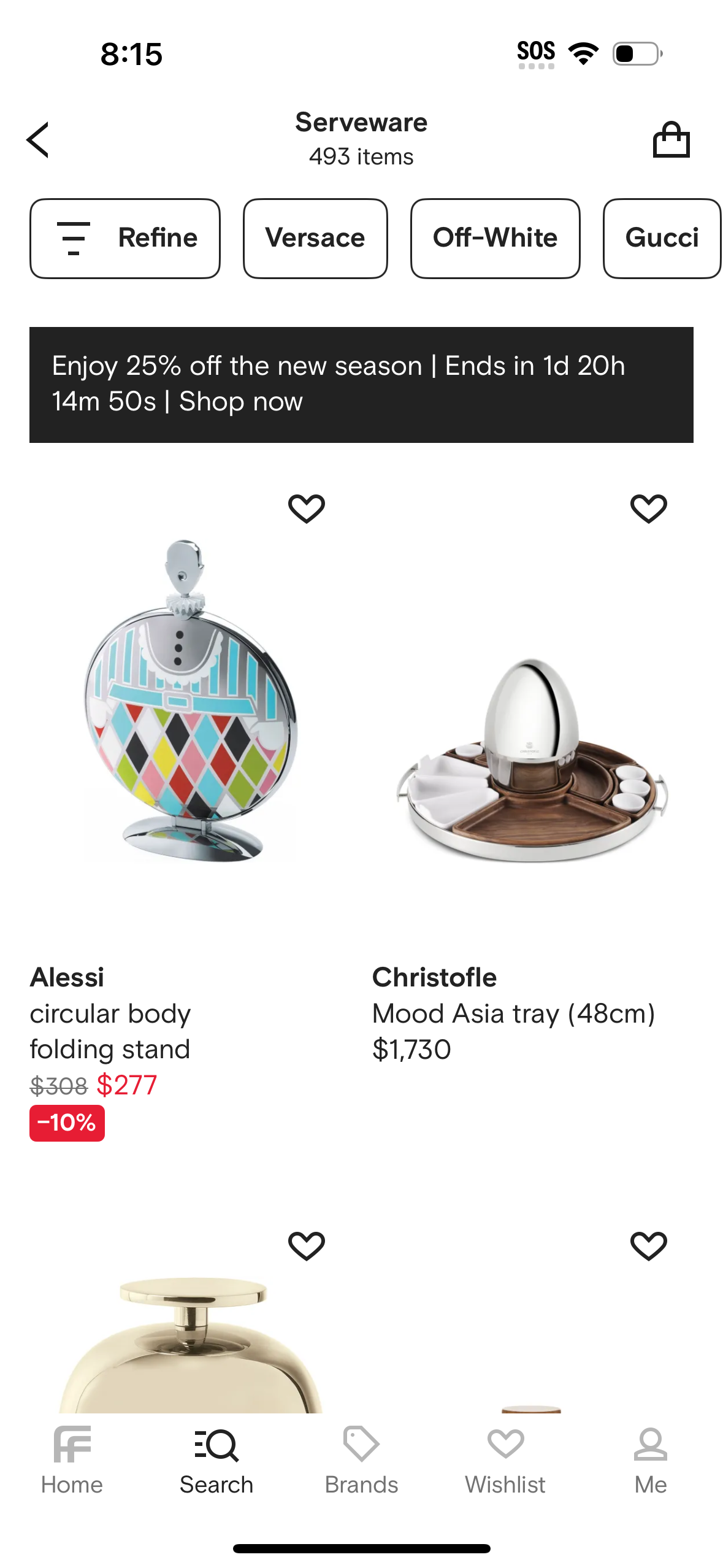Open the shopping bag

coord(671,140)
